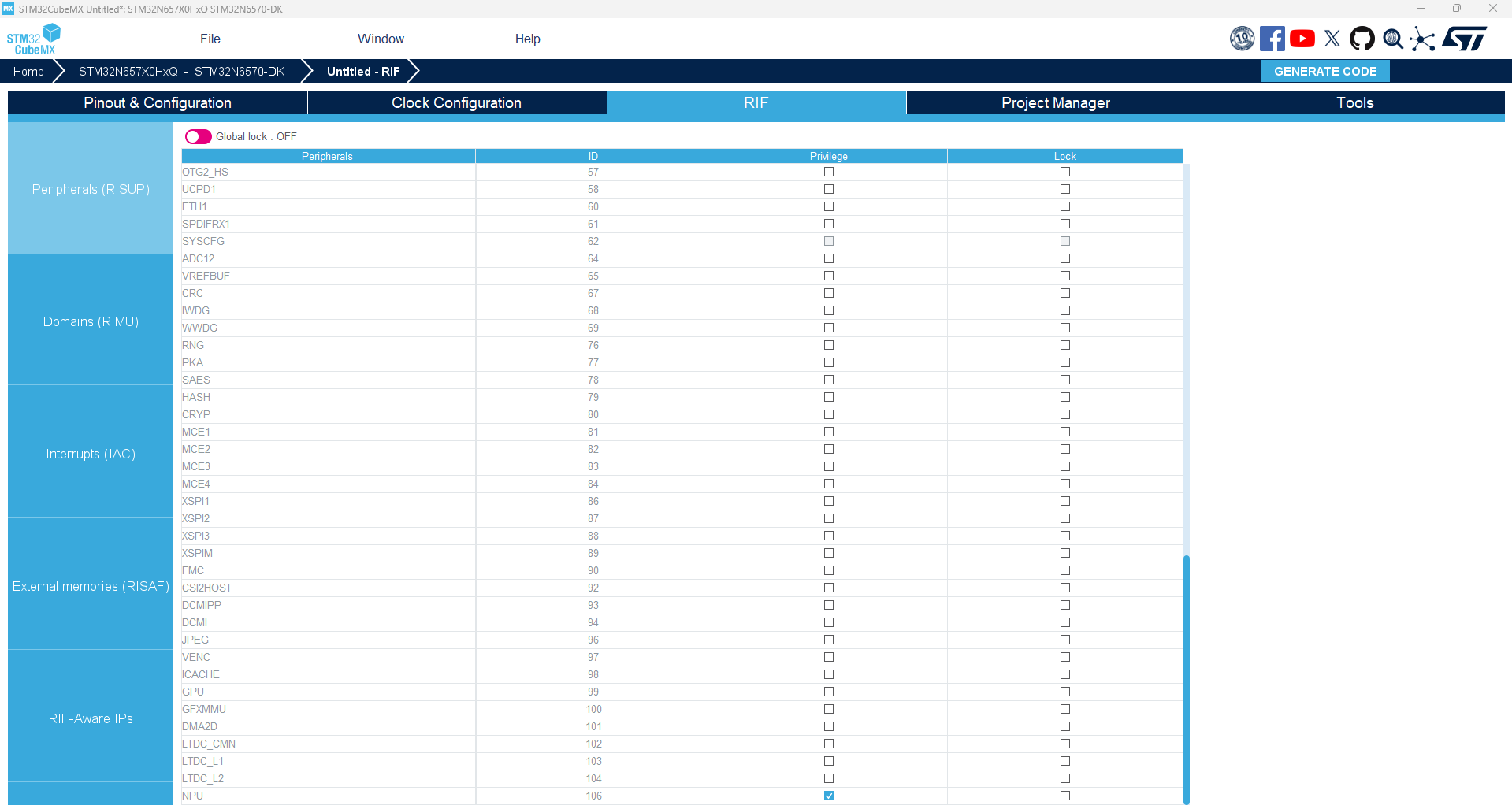The width and height of the screenshot is (1512, 809).
Task: Check the Lock box for DCMIPP
Action: click(x=1065, y=605)
